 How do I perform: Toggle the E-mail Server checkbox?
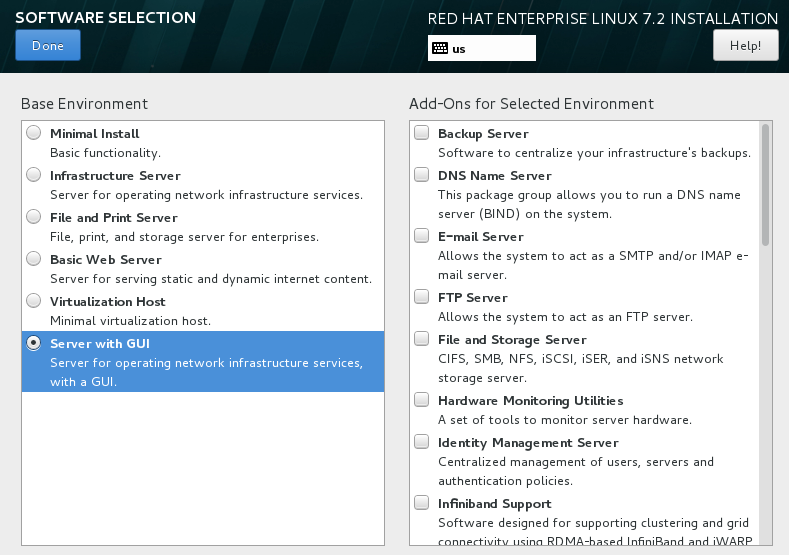tap(422, 236)
